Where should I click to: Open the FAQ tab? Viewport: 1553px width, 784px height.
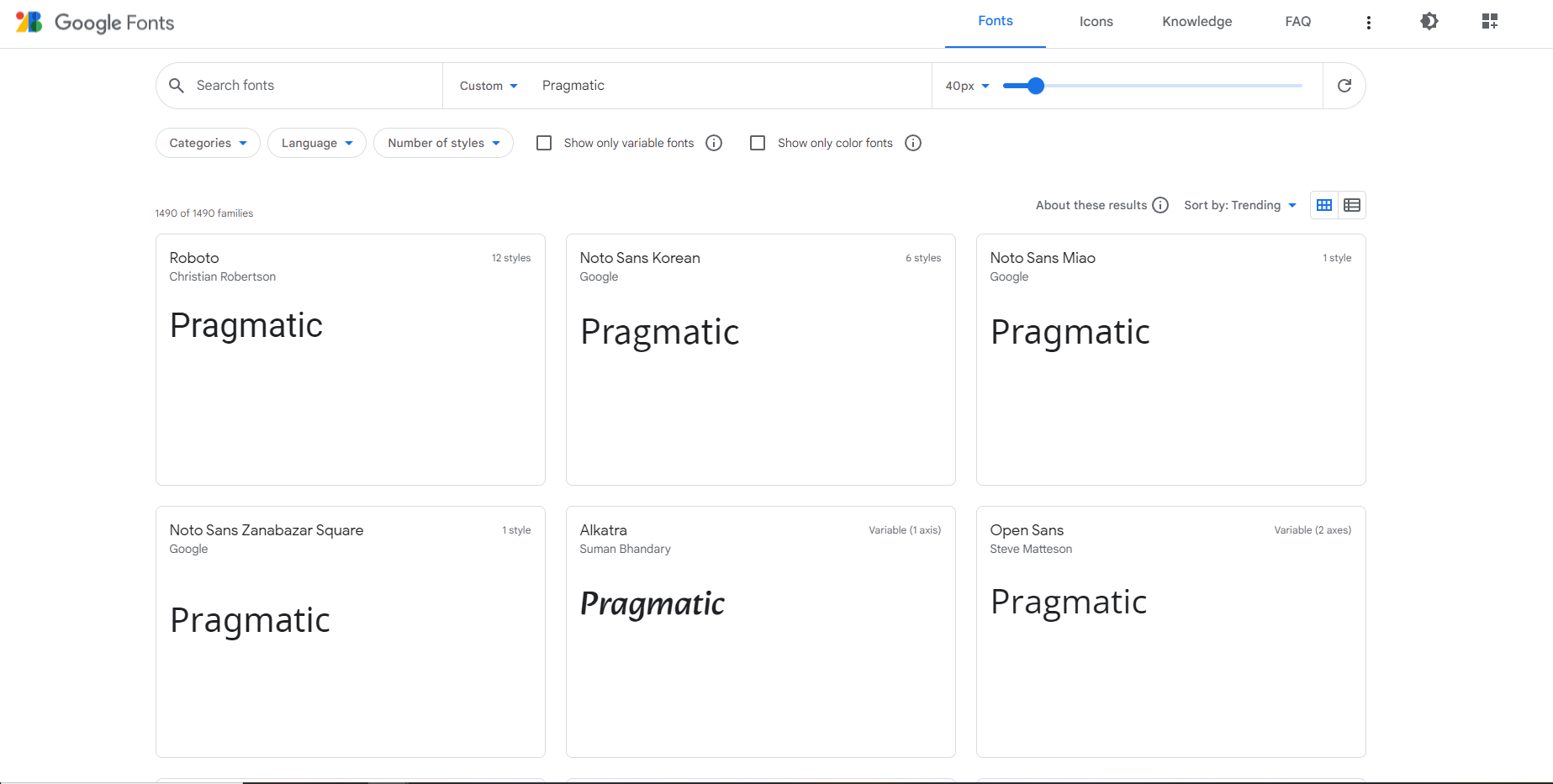[x=1298, y=22]
